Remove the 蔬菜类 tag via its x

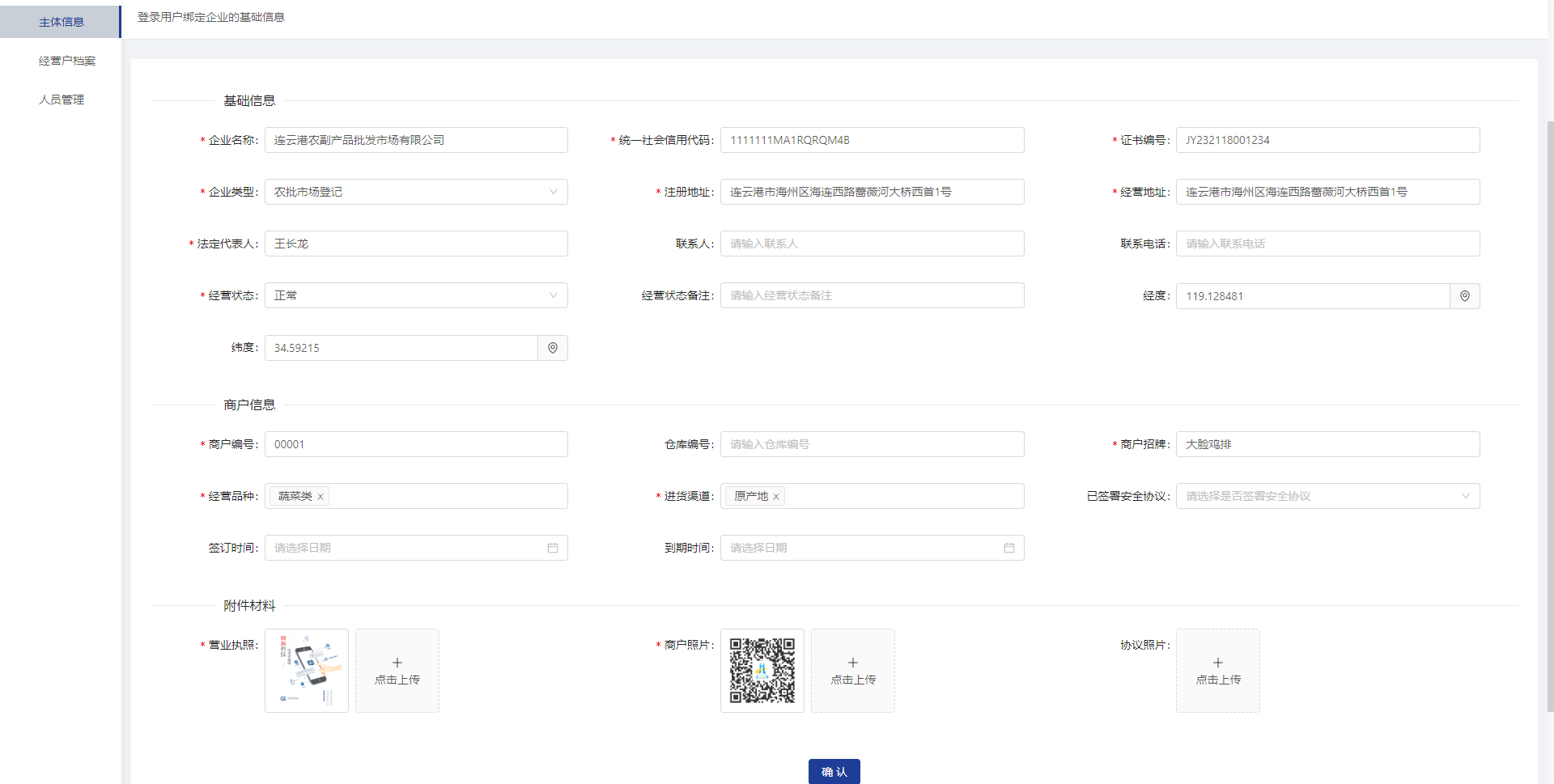321,497
